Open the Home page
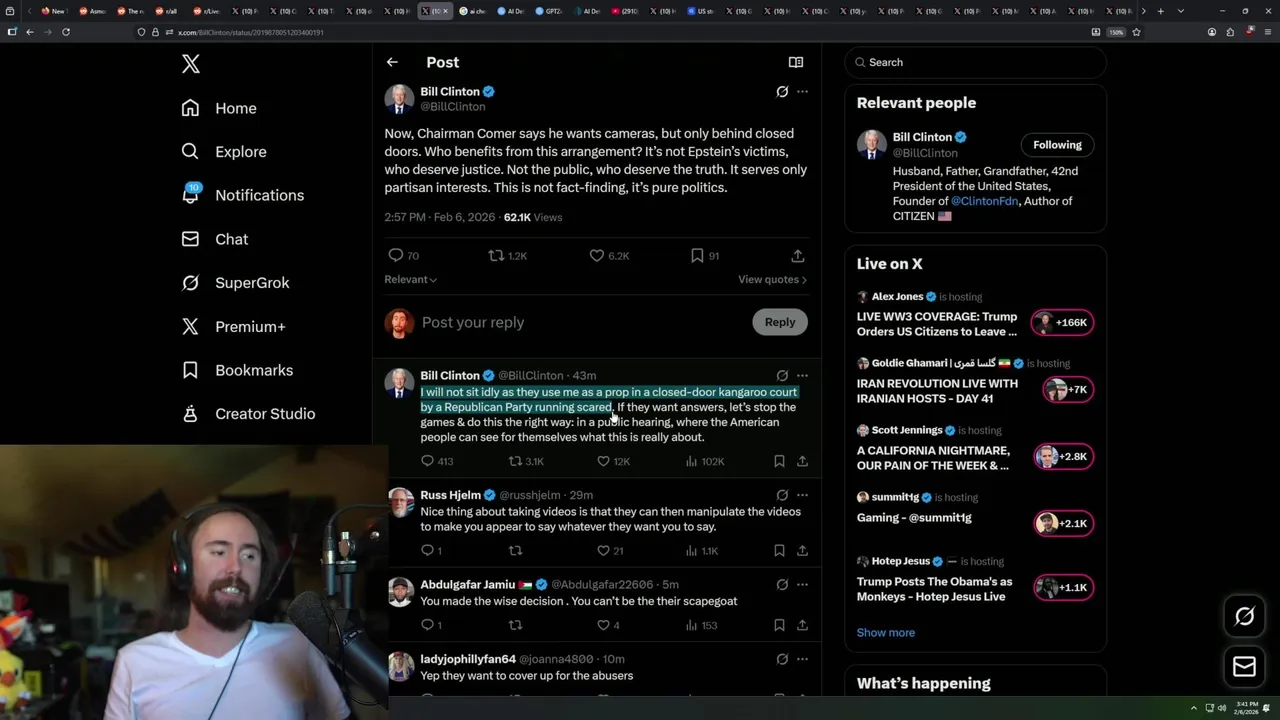 click(219, 108)
